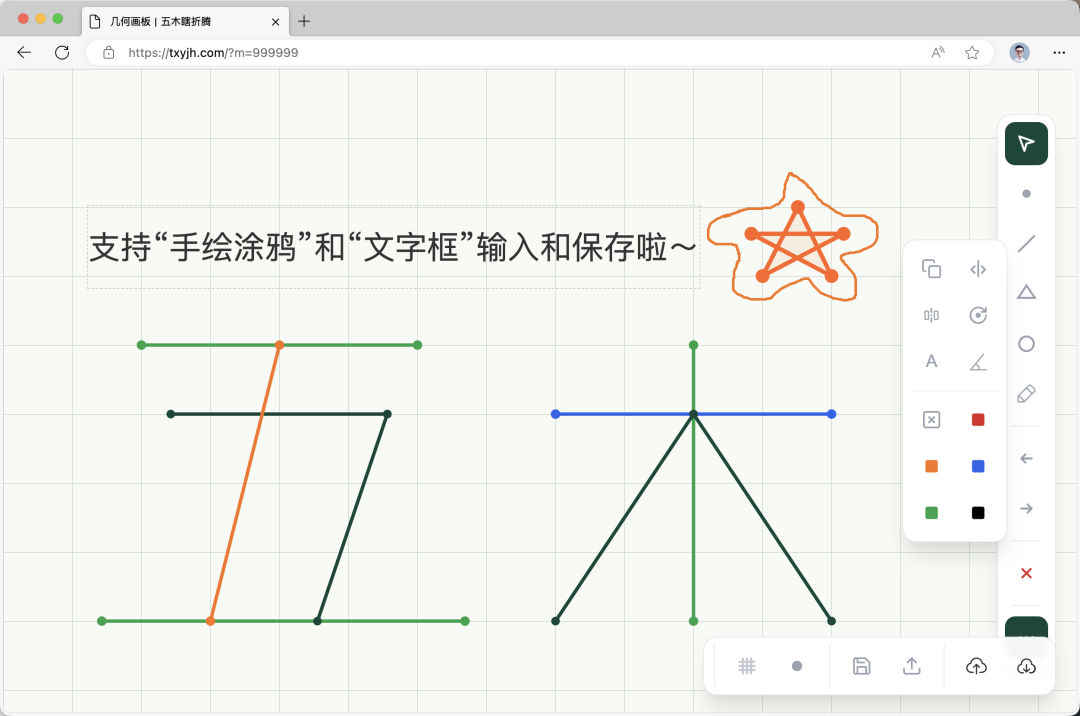The image size is (1080, 716).
Task: Open the text label tool A
Action: click(931, 361)
